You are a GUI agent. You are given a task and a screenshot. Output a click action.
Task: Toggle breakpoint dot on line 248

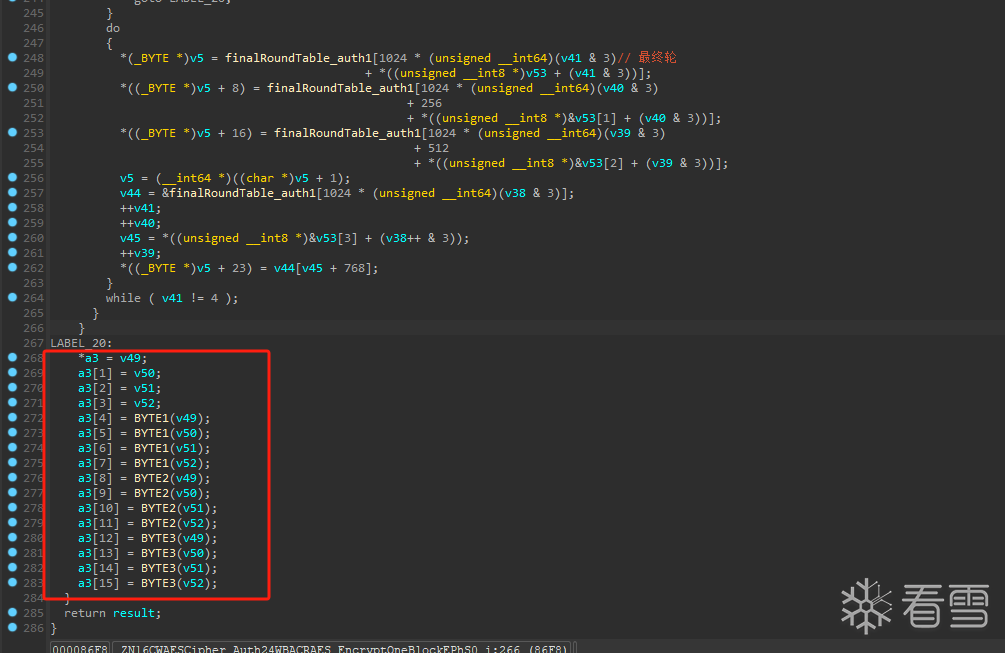(x=12, y=58)
